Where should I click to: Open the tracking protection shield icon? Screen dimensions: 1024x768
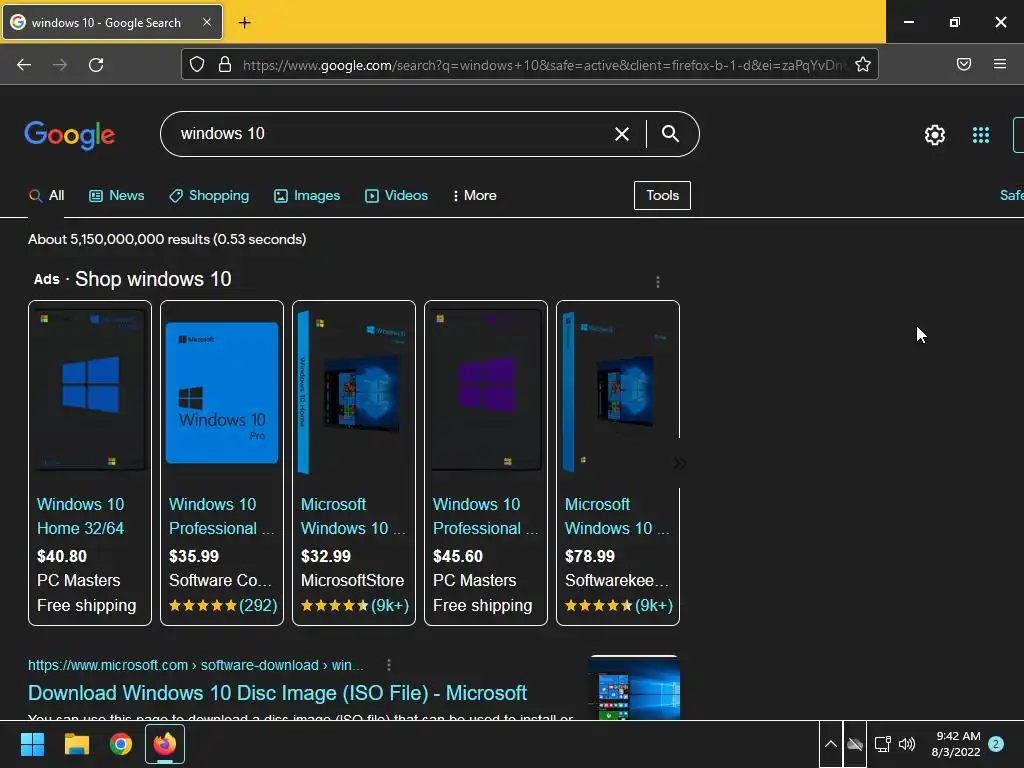pyautogui.click(x=197, y=64)
